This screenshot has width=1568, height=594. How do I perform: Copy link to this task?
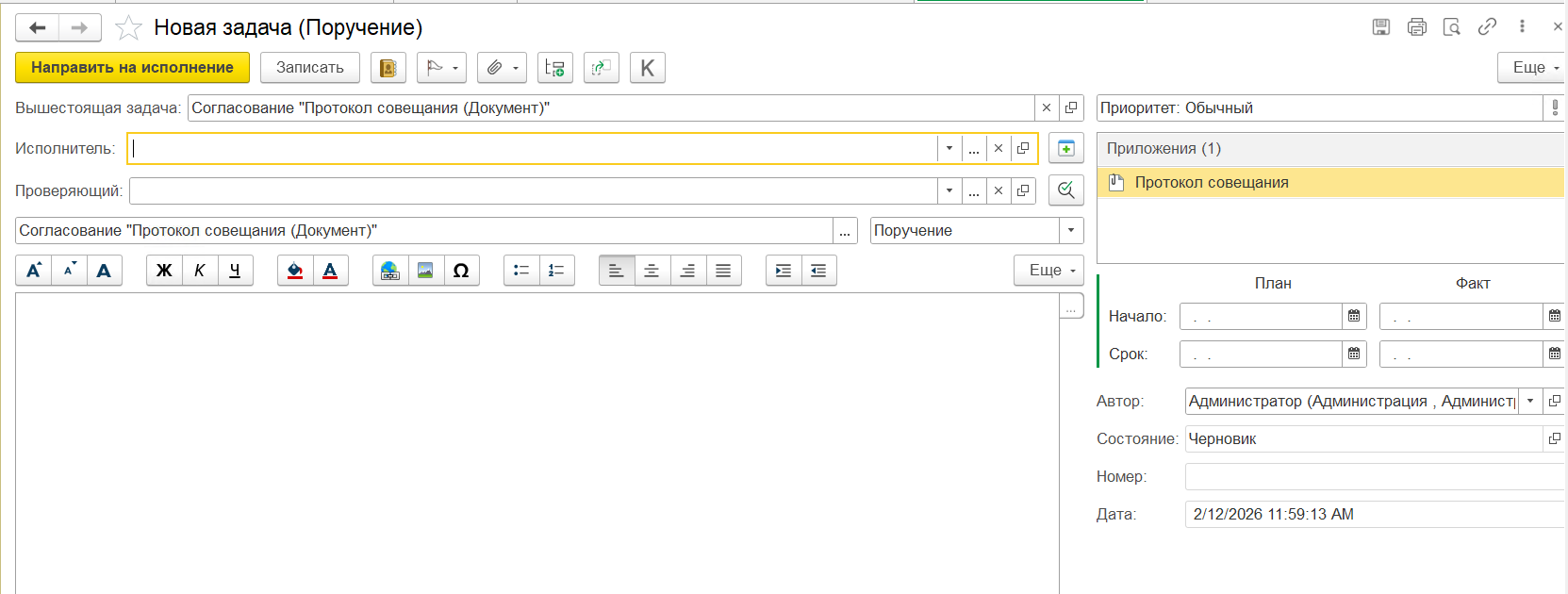[1487, 27]
